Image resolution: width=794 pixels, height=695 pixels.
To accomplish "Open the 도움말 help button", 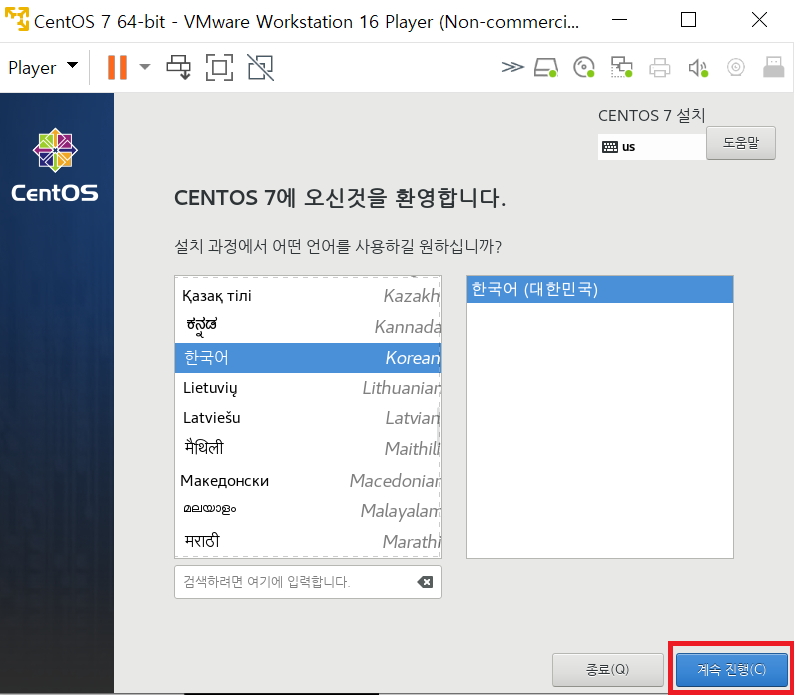I will pos(740,143).
